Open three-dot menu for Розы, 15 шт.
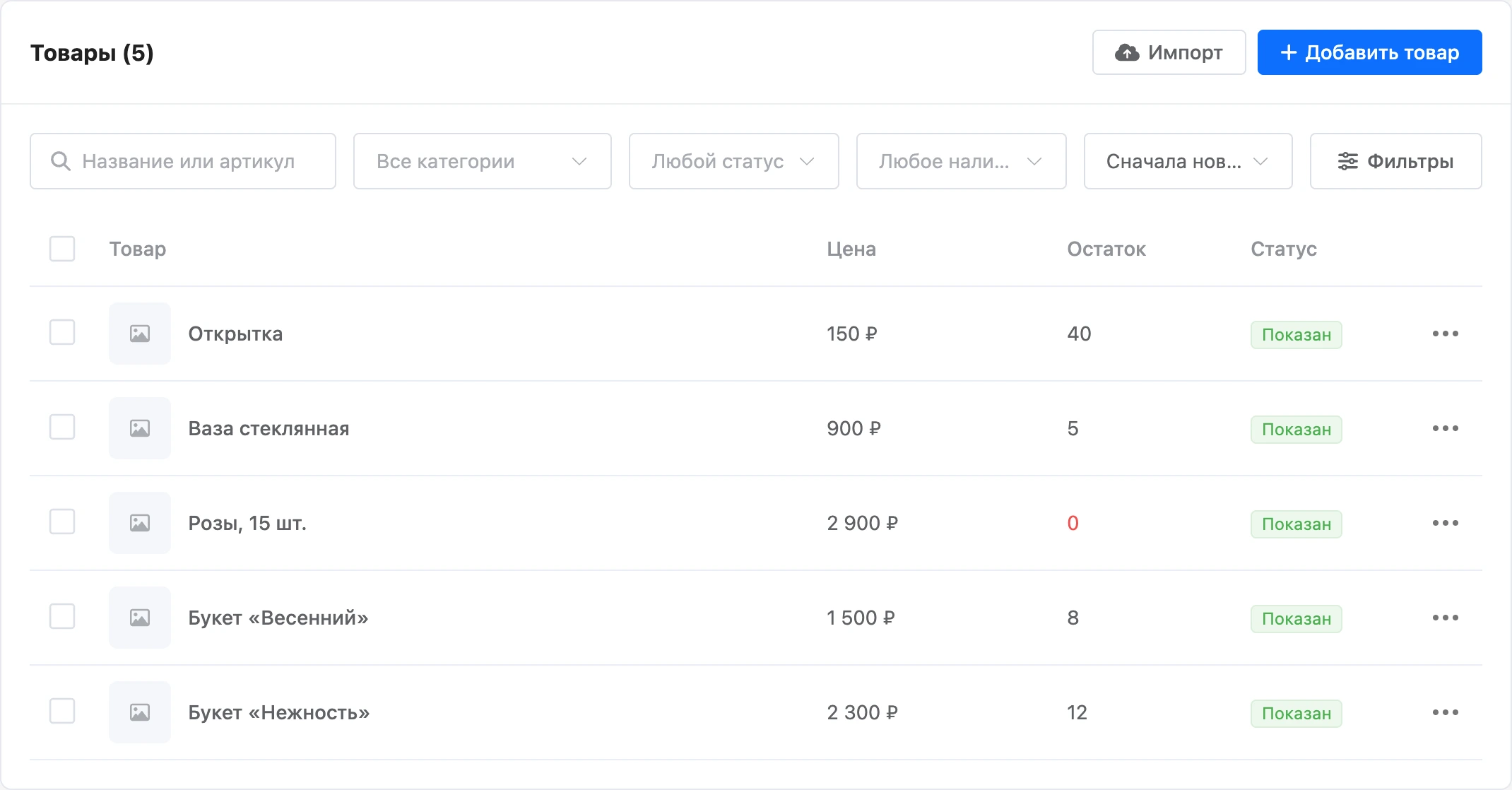Screen dimensions: 1512x790 [x=1445, y=523]
